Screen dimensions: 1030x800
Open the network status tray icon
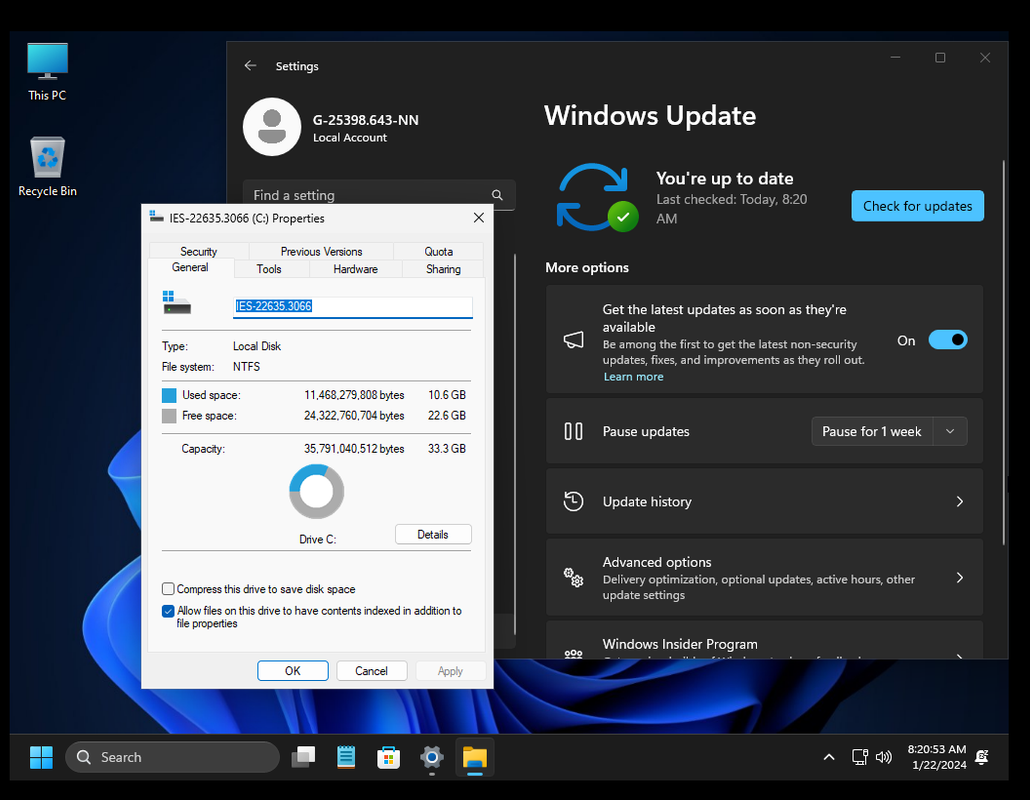click(860, 757)
